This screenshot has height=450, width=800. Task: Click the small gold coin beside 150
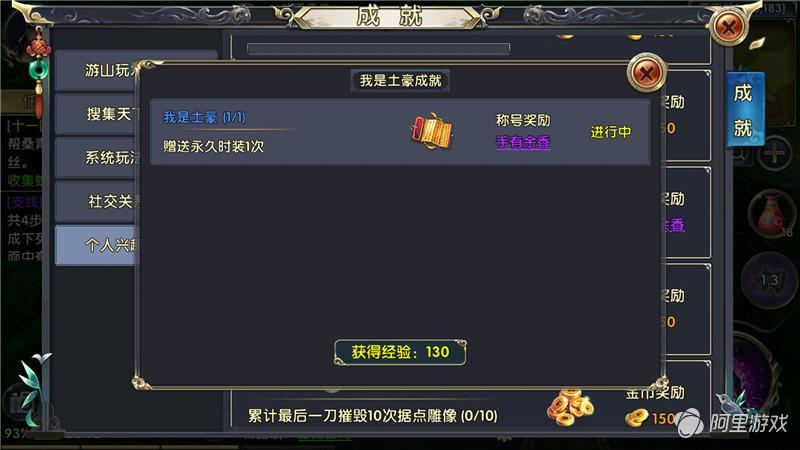point(636,418)
